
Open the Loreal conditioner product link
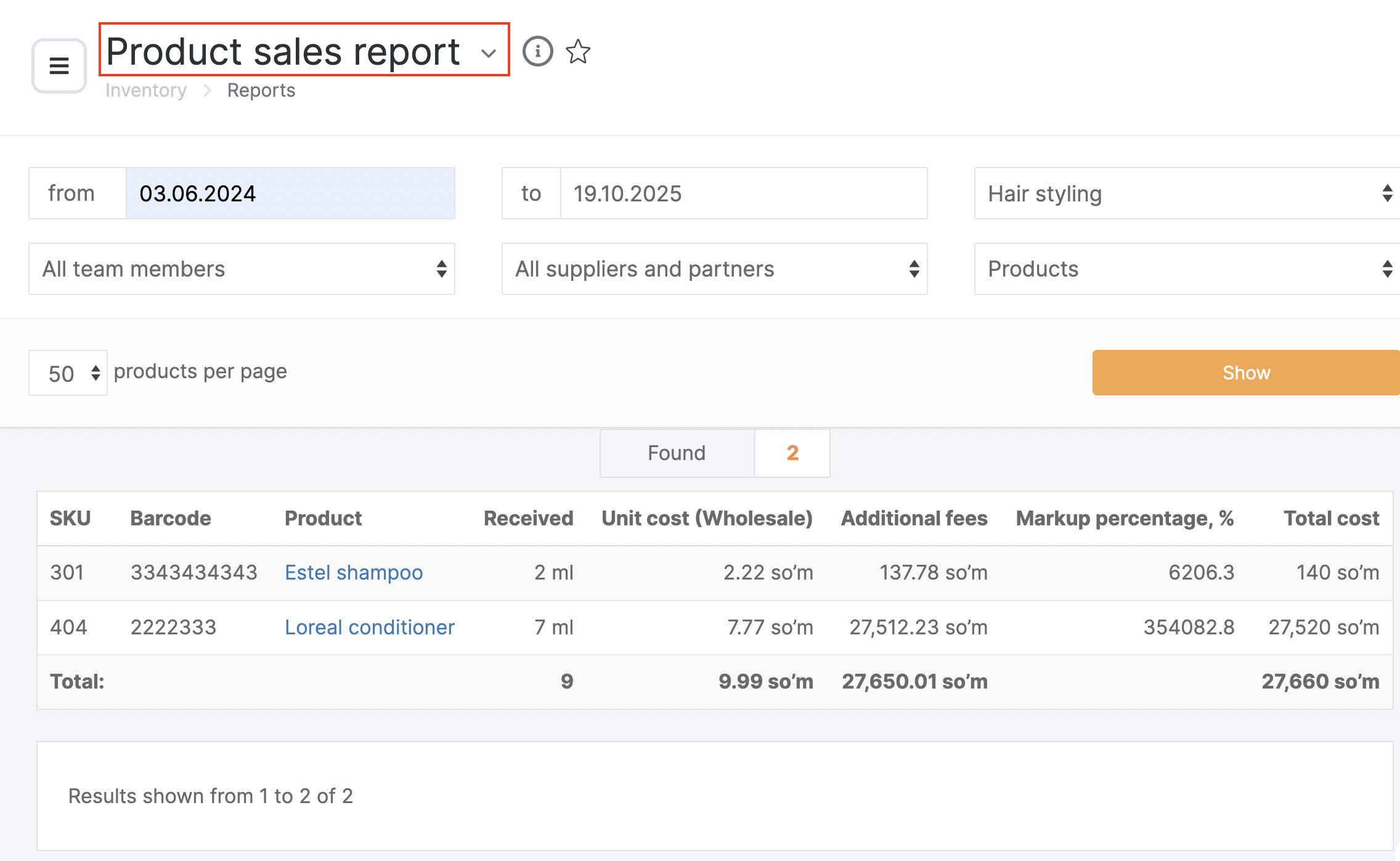coord(370,627)
